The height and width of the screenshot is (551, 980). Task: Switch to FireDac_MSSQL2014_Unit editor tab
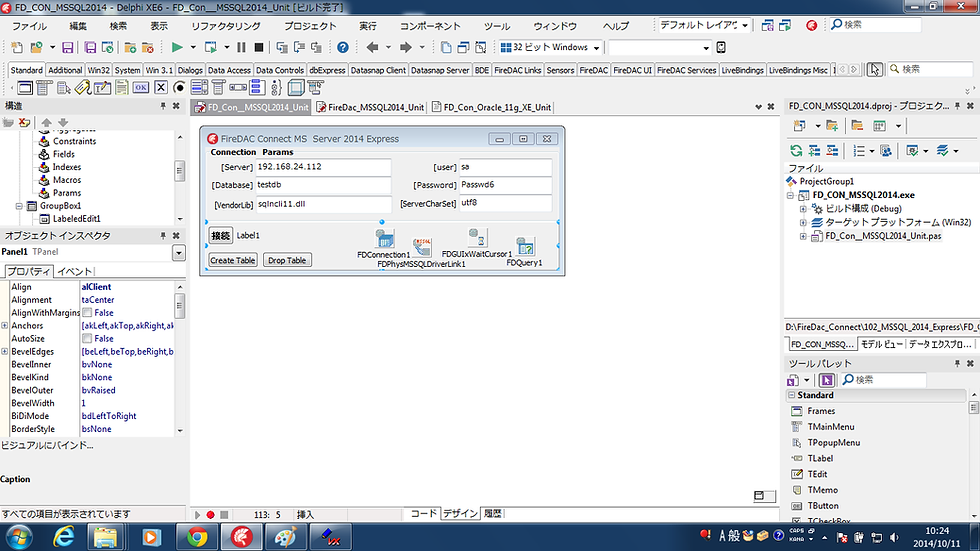pyautogui.click(x=371, y=107)
